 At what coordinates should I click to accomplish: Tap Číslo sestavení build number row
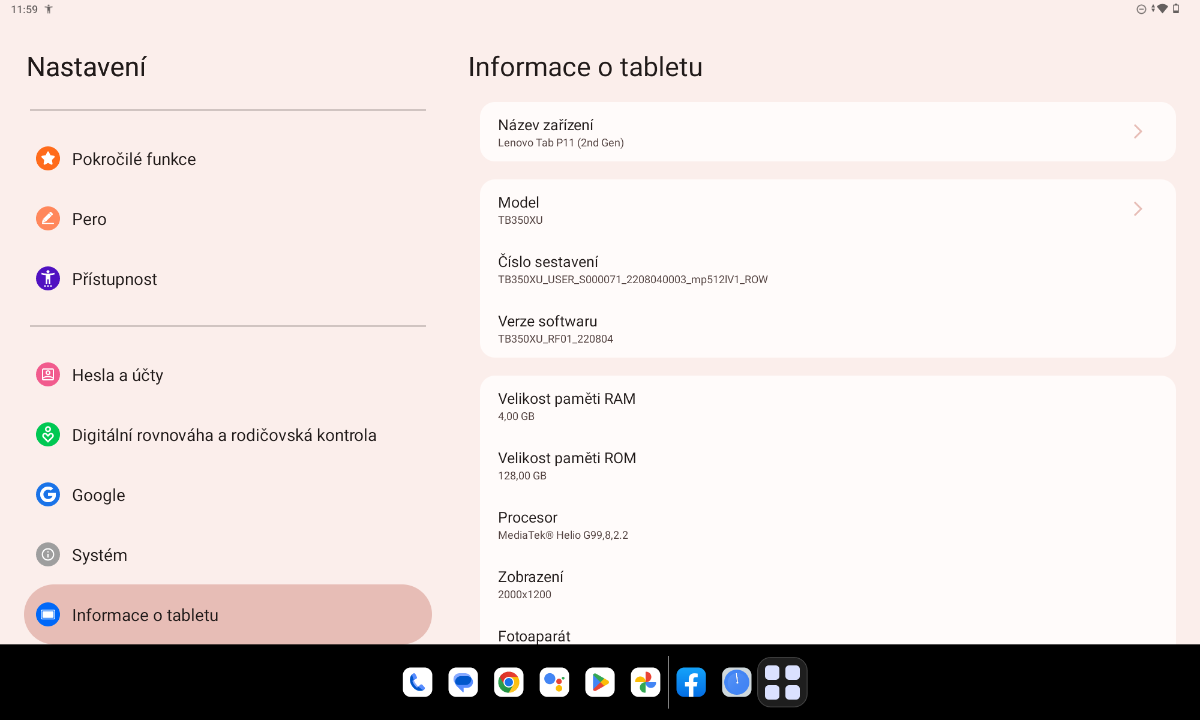(827, 269)
